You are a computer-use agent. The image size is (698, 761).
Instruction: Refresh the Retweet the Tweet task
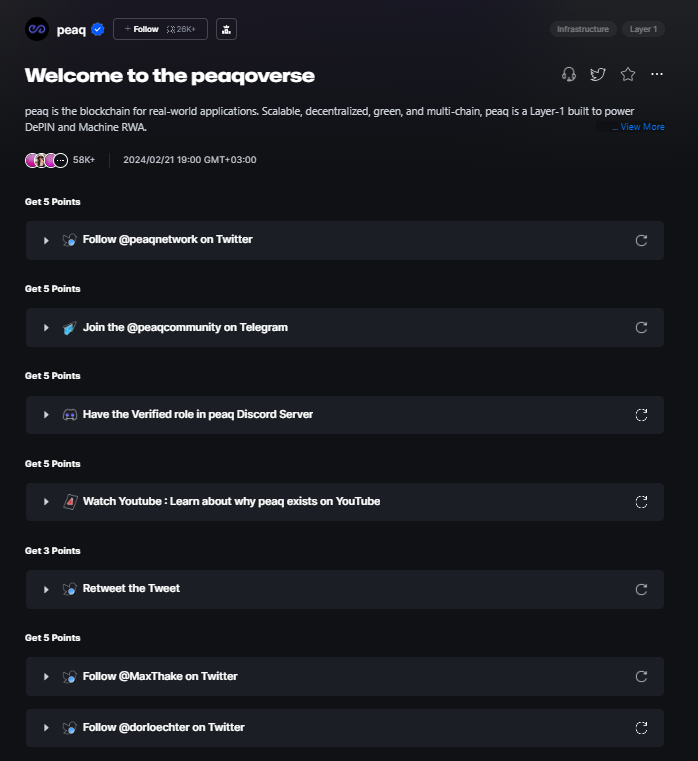tap(642, 589)
